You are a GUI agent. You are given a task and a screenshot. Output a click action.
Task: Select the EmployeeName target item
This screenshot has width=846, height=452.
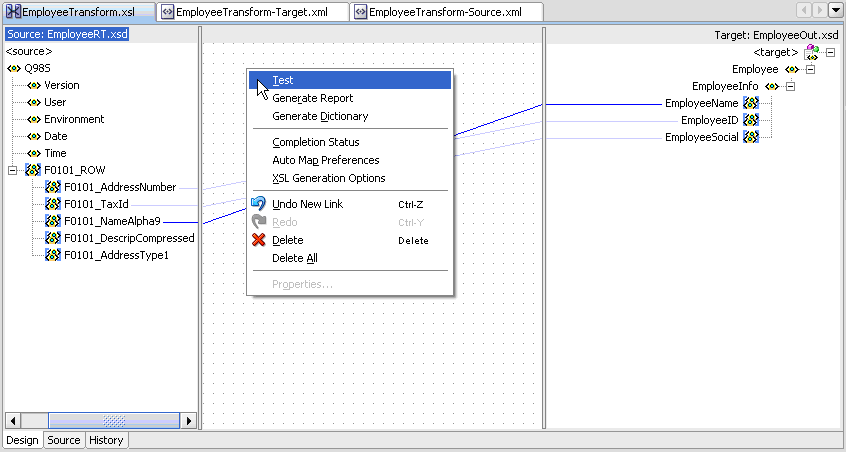[701, 103]
